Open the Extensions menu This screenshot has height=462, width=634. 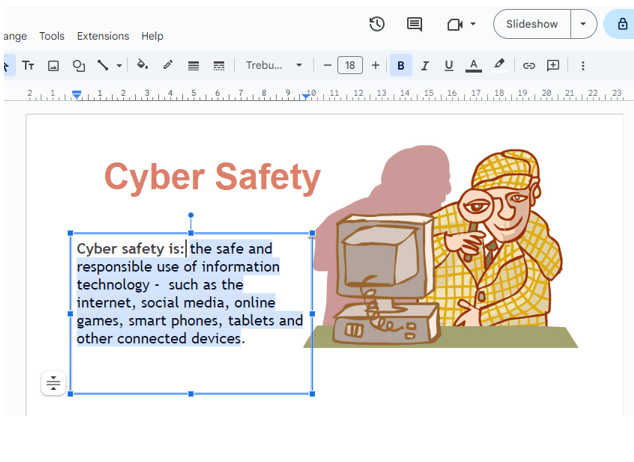click(103, 36)
